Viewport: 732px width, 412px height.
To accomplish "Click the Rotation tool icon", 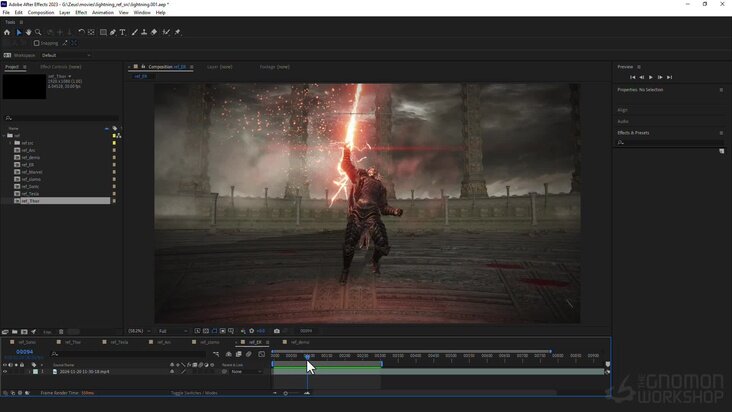I will click(x=81, y=32).
